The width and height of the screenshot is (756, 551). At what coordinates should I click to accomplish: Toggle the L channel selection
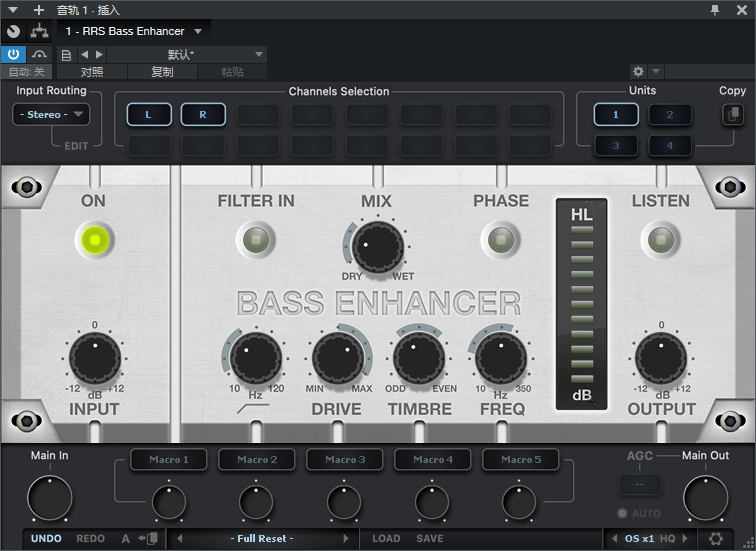pos(149,115)
